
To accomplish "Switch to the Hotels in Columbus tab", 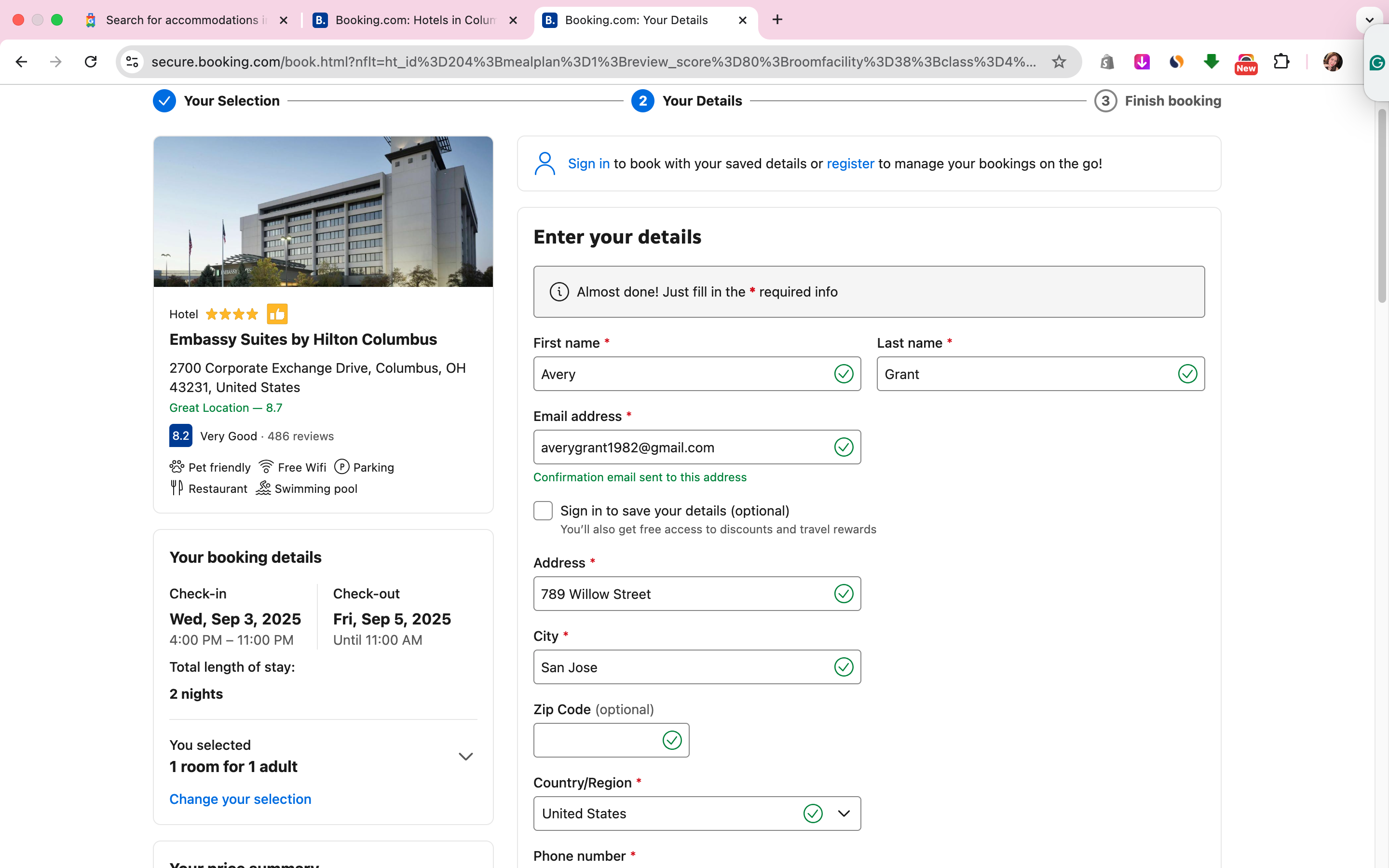I will [415, 20].
